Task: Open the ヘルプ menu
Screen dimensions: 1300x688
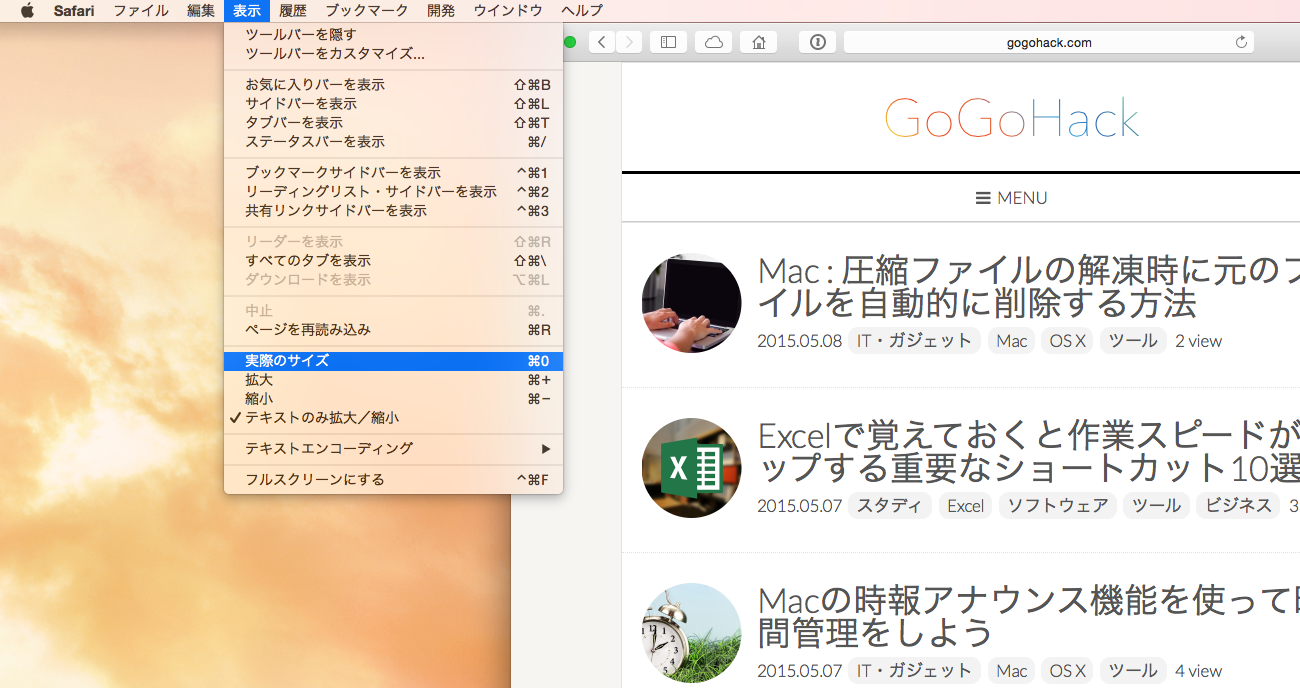Action: tap(582, 11)
